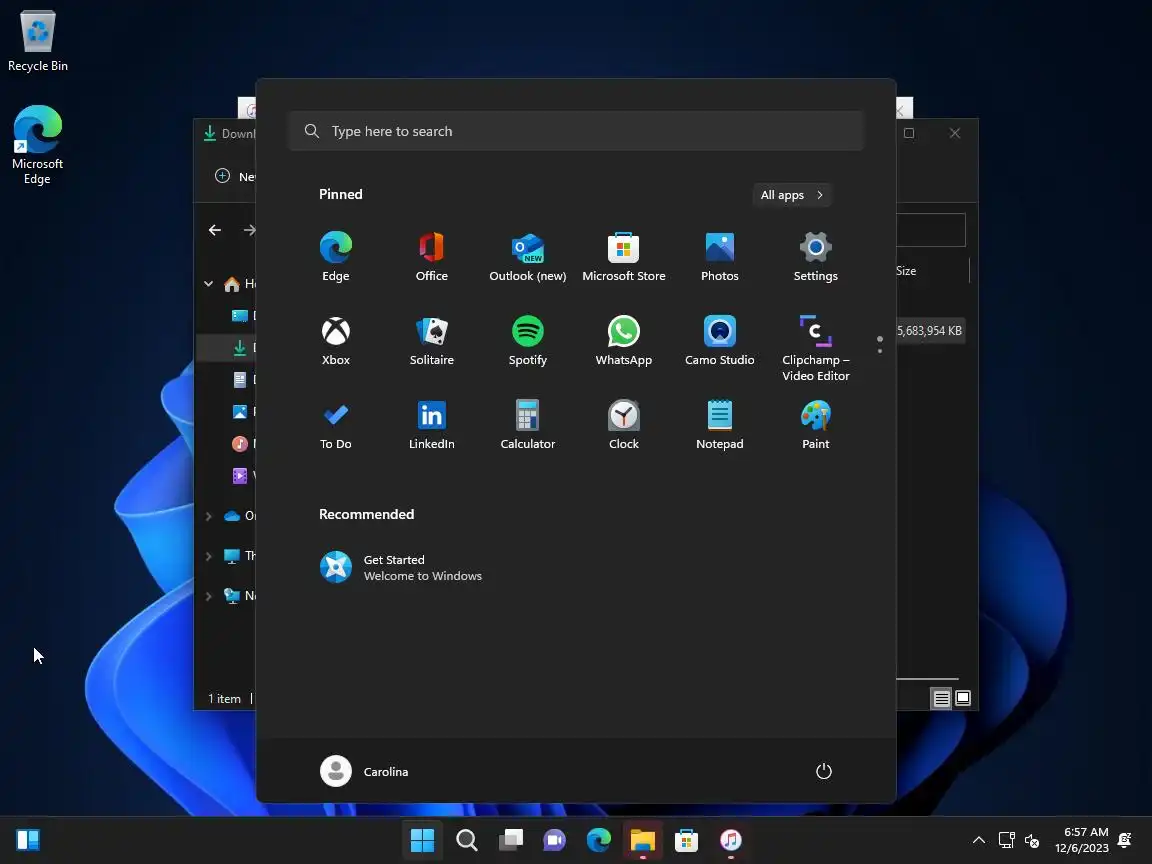
Task: Select Microsoft Edge desktop shortcut
Action: tap(37, 145)
